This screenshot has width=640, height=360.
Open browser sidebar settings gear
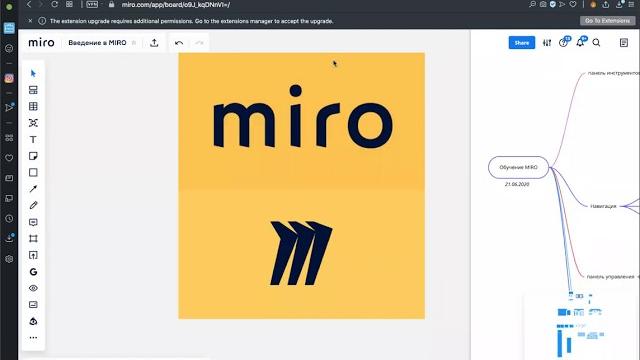(9, 259)
